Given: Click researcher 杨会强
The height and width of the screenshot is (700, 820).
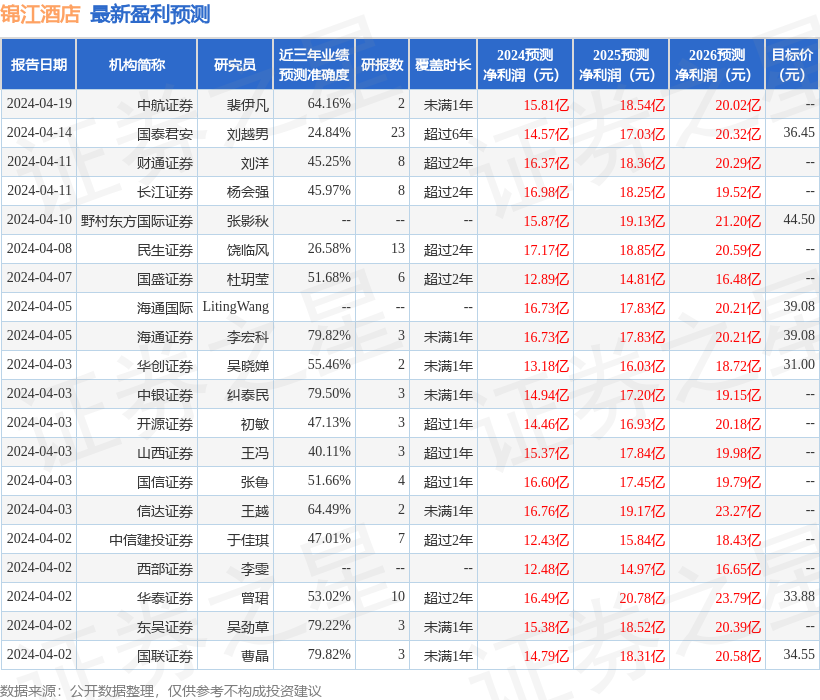Looking at the screenshot, I should 248,192.
